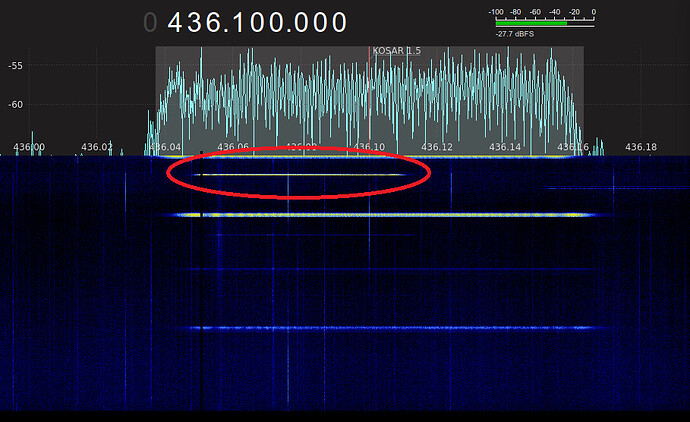Click the 436.18 frequency axis label
Screen dimensions: 690x422
(641, 147)
